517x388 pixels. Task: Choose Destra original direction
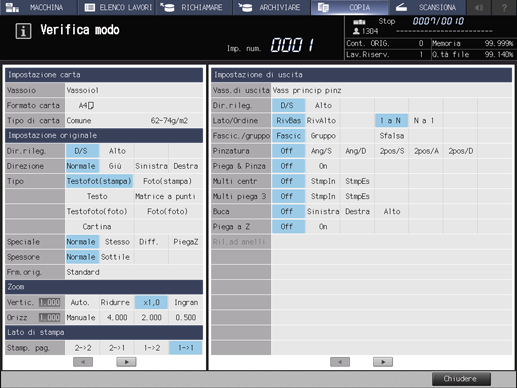coord(186,166)
